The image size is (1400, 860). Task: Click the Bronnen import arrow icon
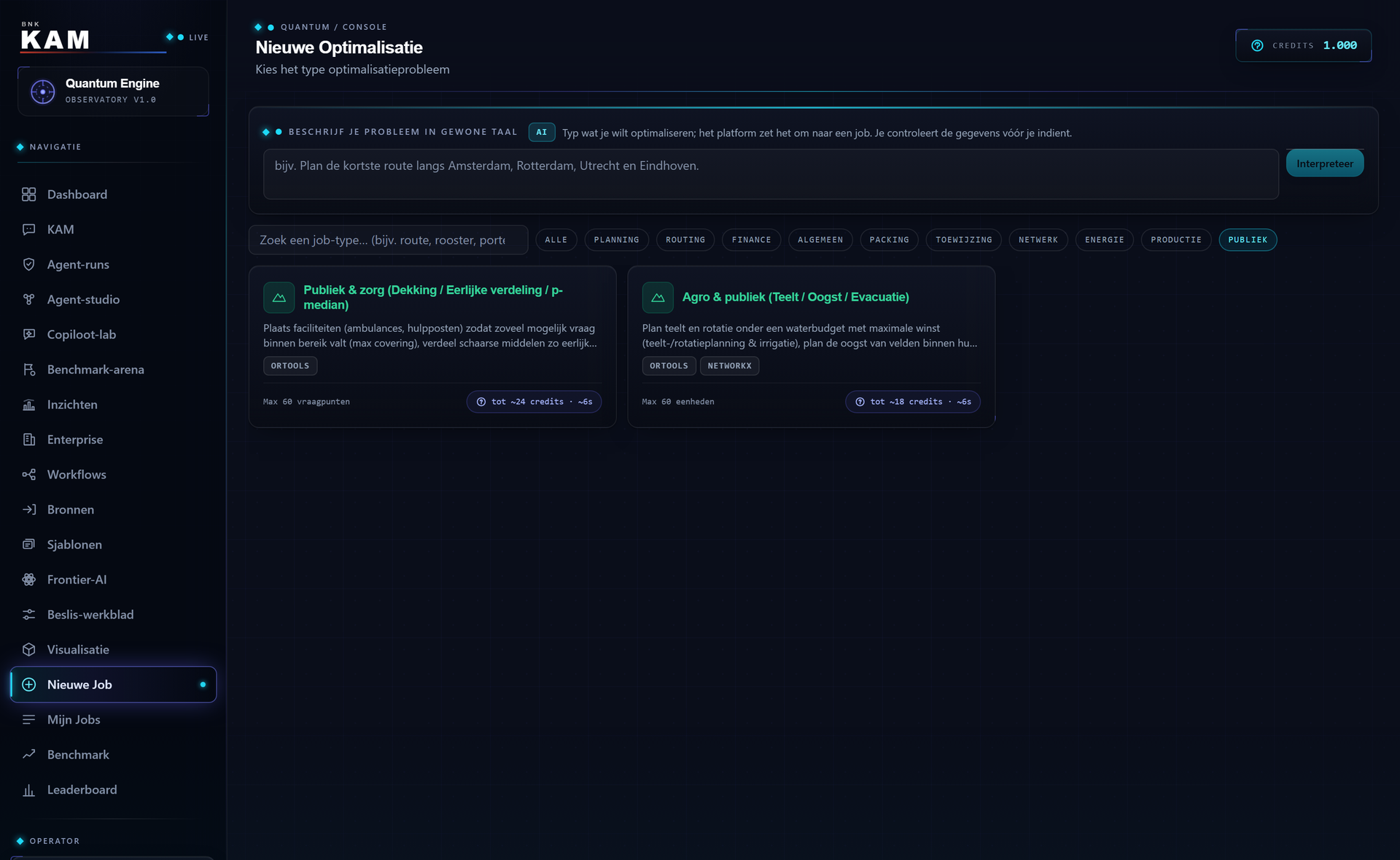(28, 509)
